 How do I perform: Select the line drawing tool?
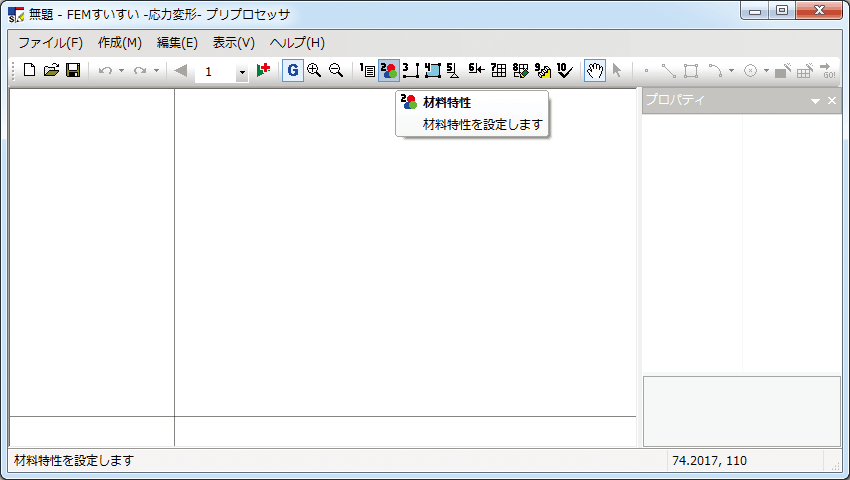pos(668,71)
